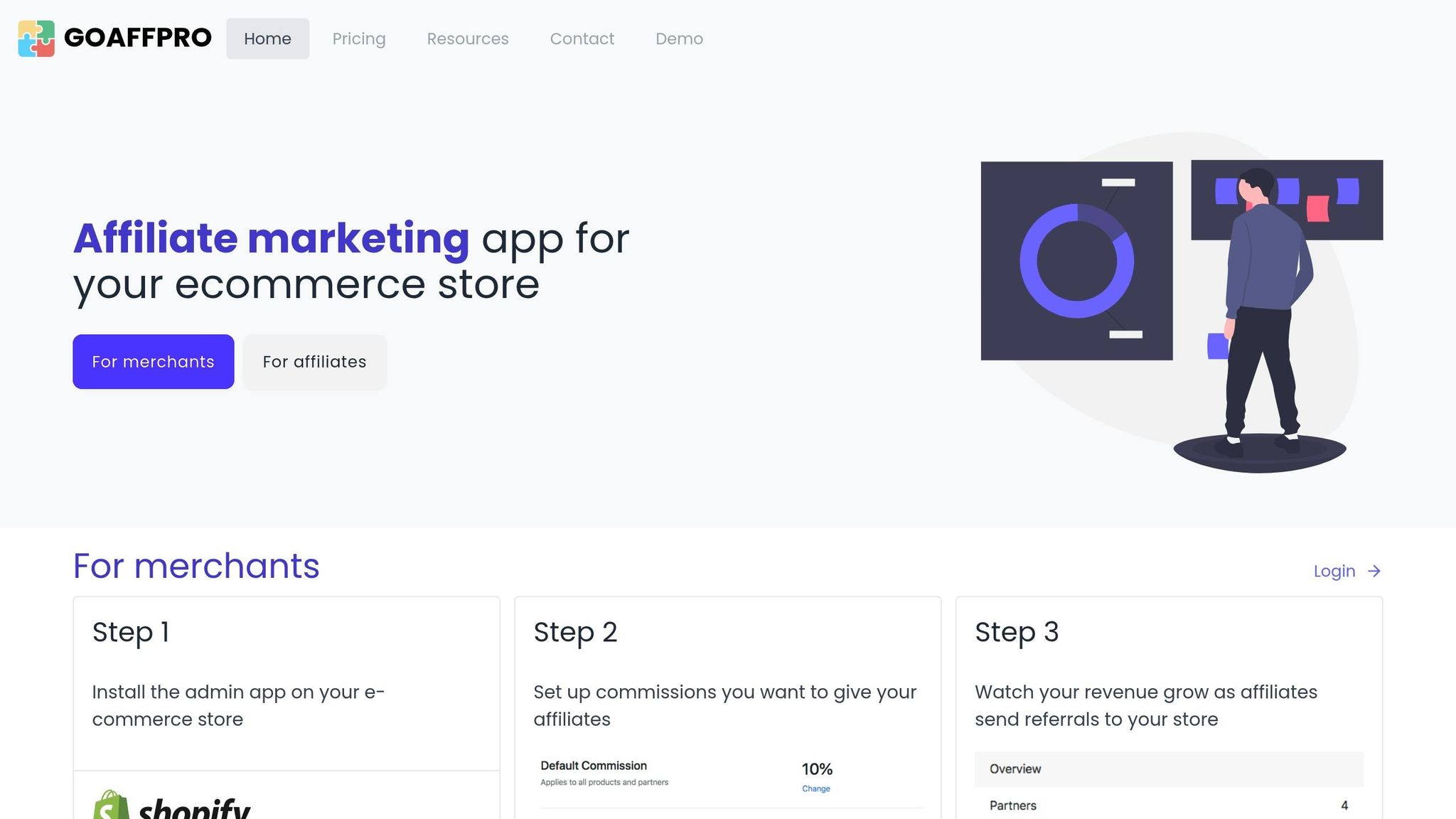Click the Login link

(x=1334, y=571)
